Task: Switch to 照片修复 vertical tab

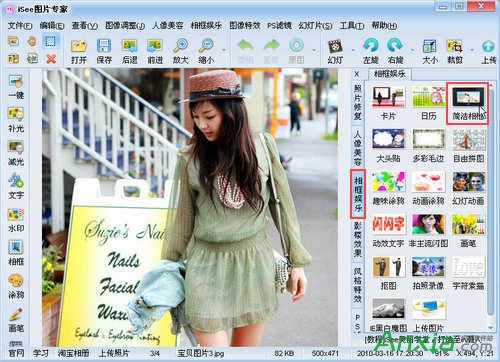Action: [358, 102]
